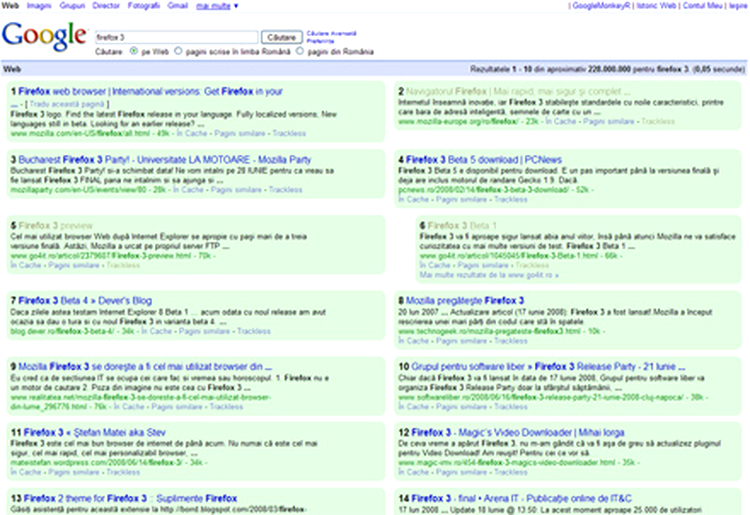Click 'Pagini similare' for matestefan.wordpress.com result

pos(74,472)
